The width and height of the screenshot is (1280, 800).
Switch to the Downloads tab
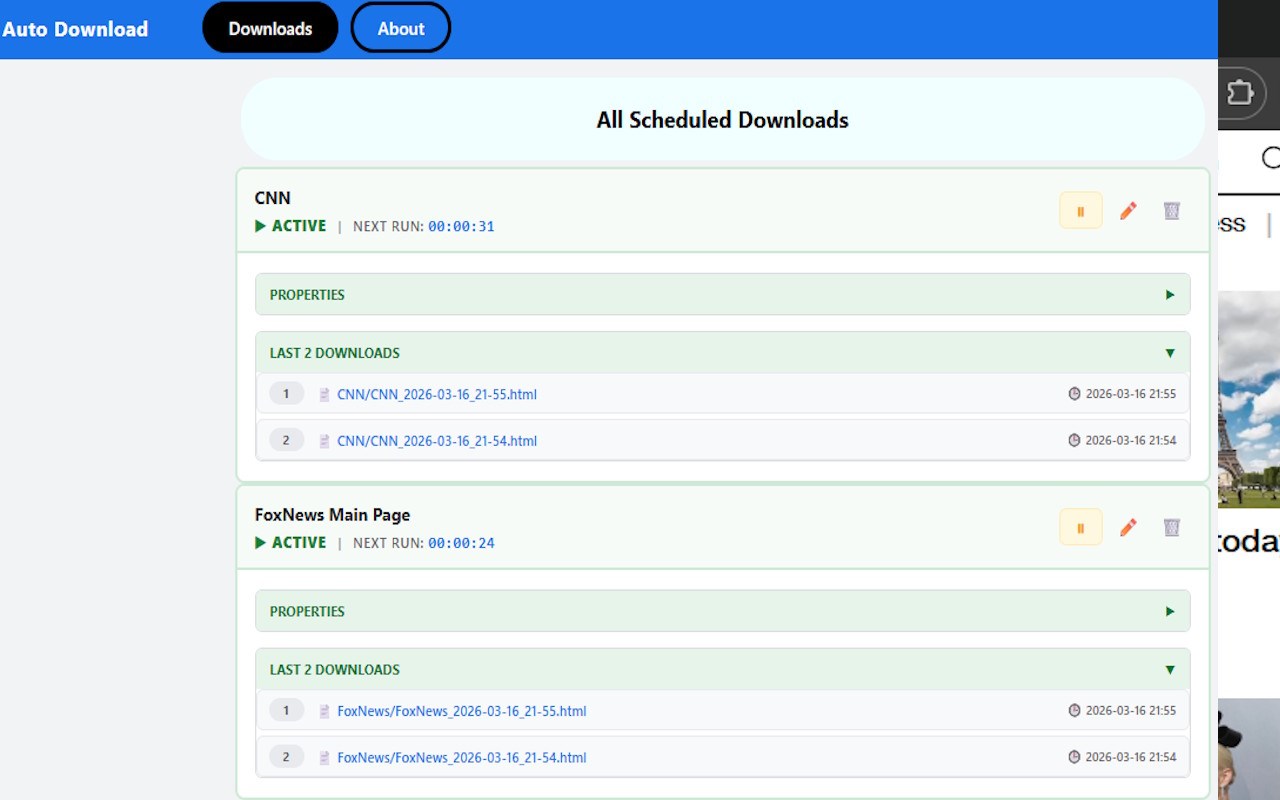270,28
